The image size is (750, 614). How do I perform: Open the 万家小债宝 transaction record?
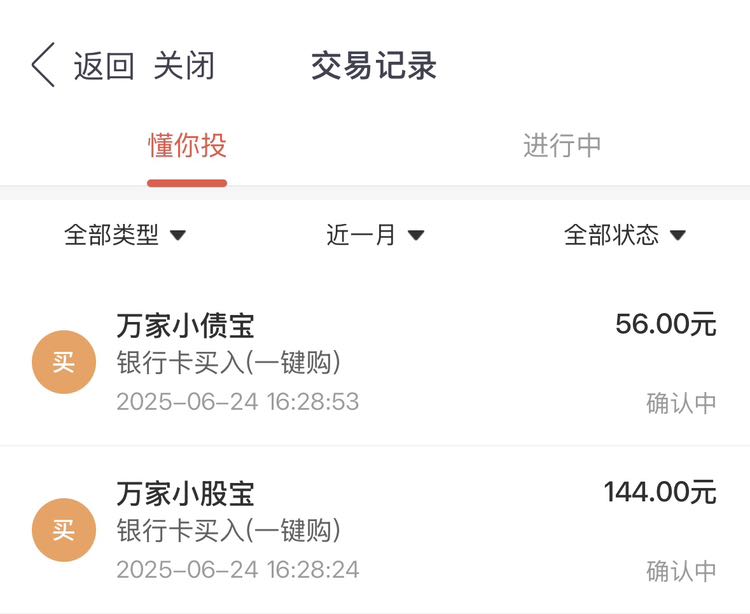pyautogui.click(x=375, y=362)
